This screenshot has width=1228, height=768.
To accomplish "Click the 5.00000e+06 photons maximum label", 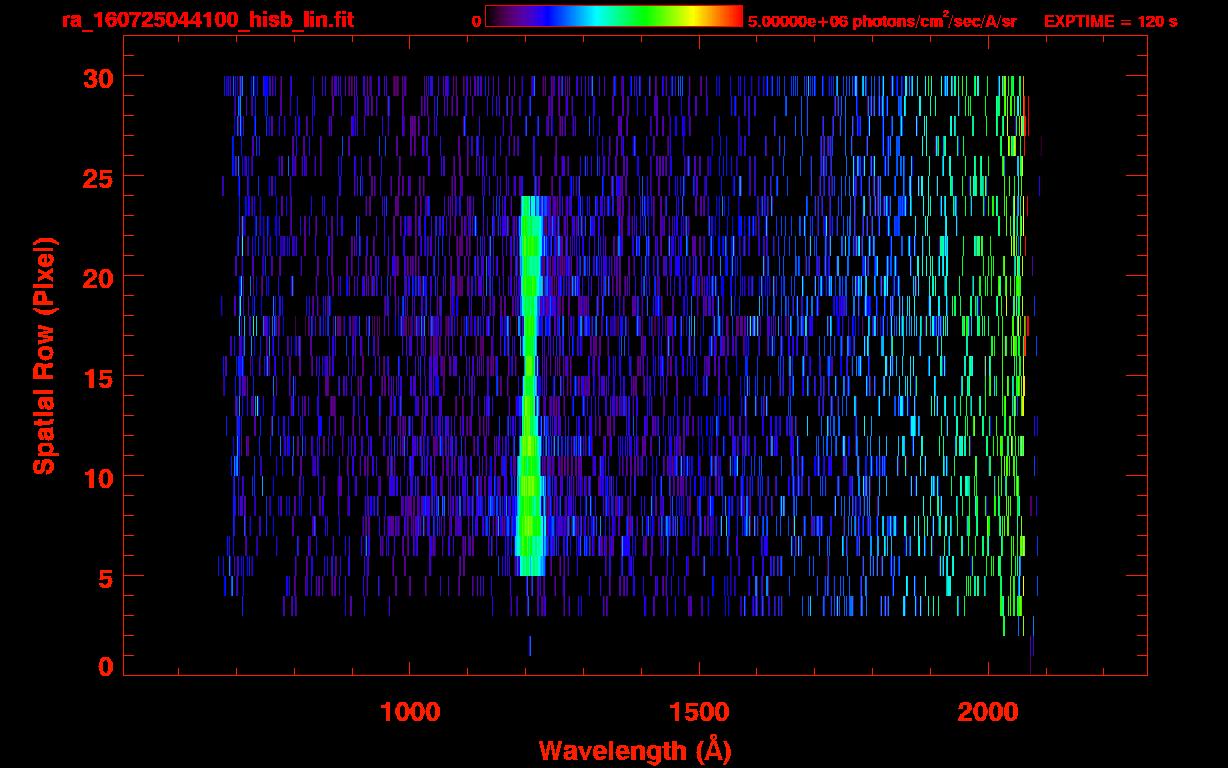I will click(x=881, y=21).
